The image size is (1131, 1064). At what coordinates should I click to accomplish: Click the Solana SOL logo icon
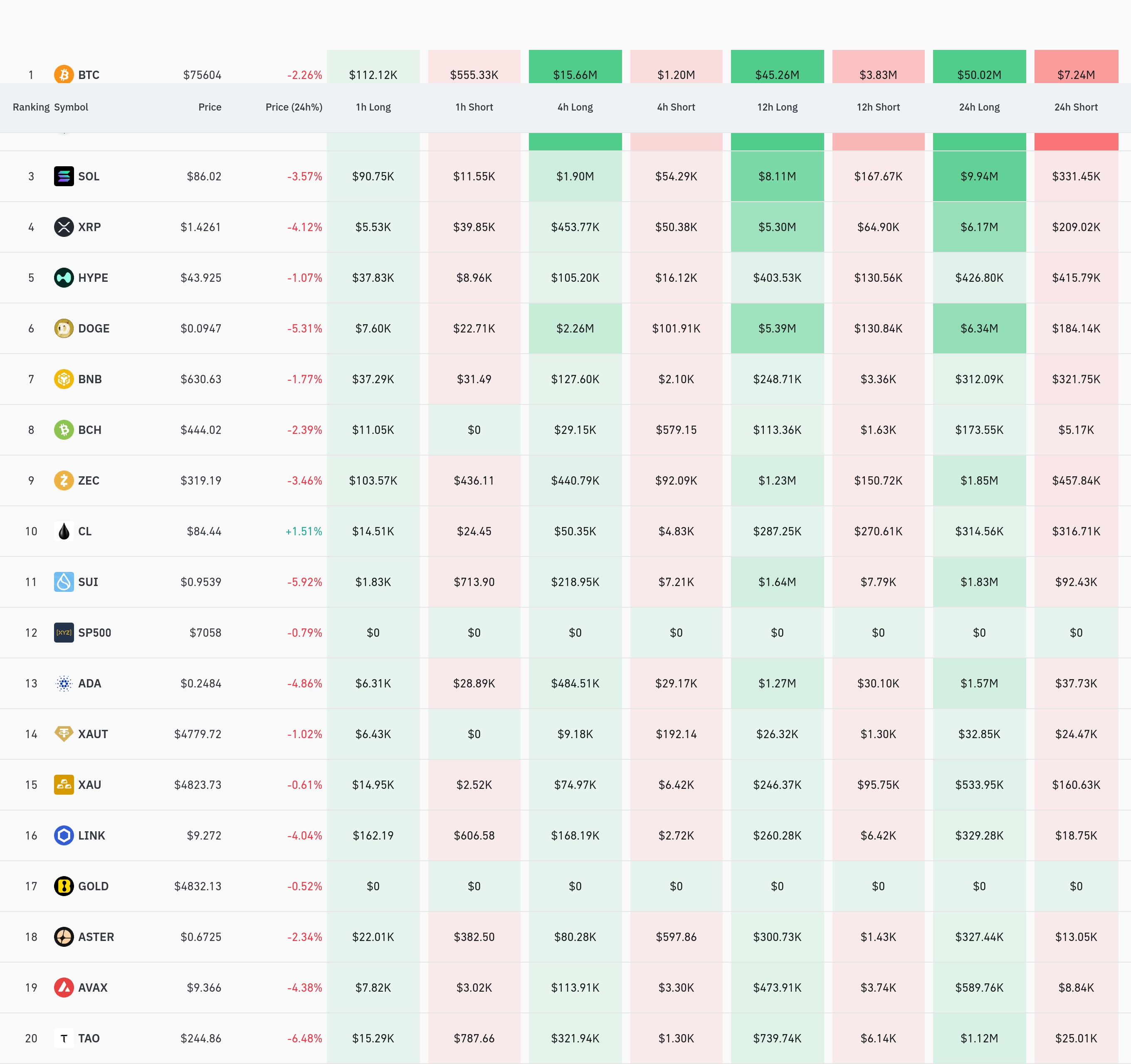coord(64,176)
